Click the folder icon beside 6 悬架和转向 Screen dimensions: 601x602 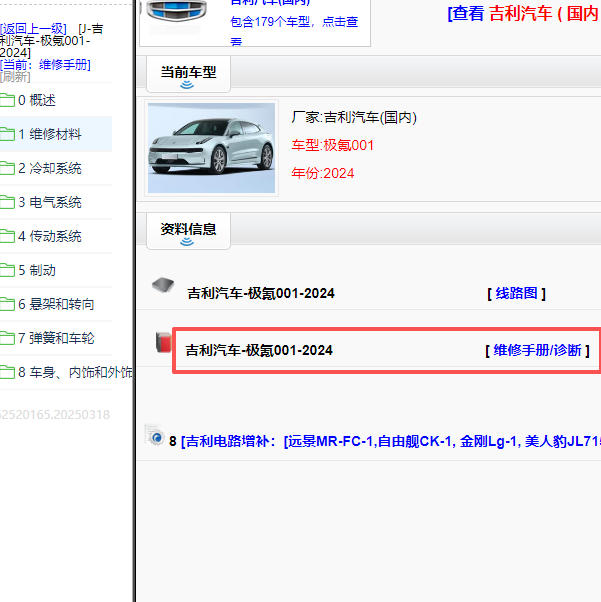pyautogui.click(x=7, y=304)
